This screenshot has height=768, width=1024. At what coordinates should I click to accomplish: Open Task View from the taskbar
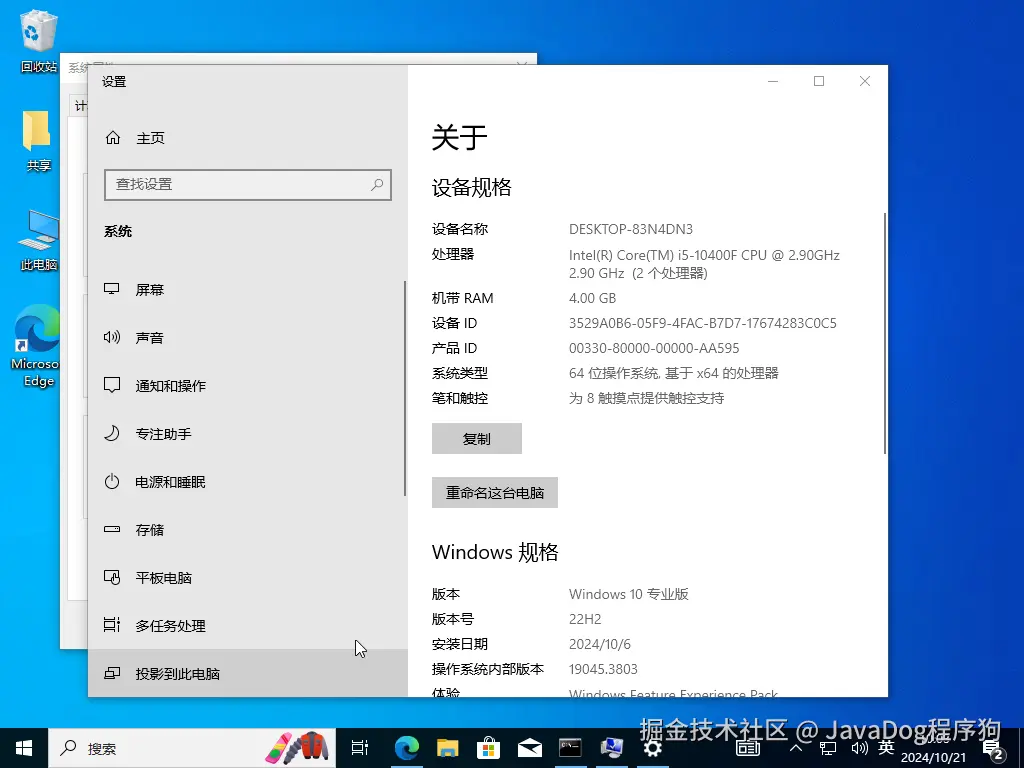coord(360,748)
